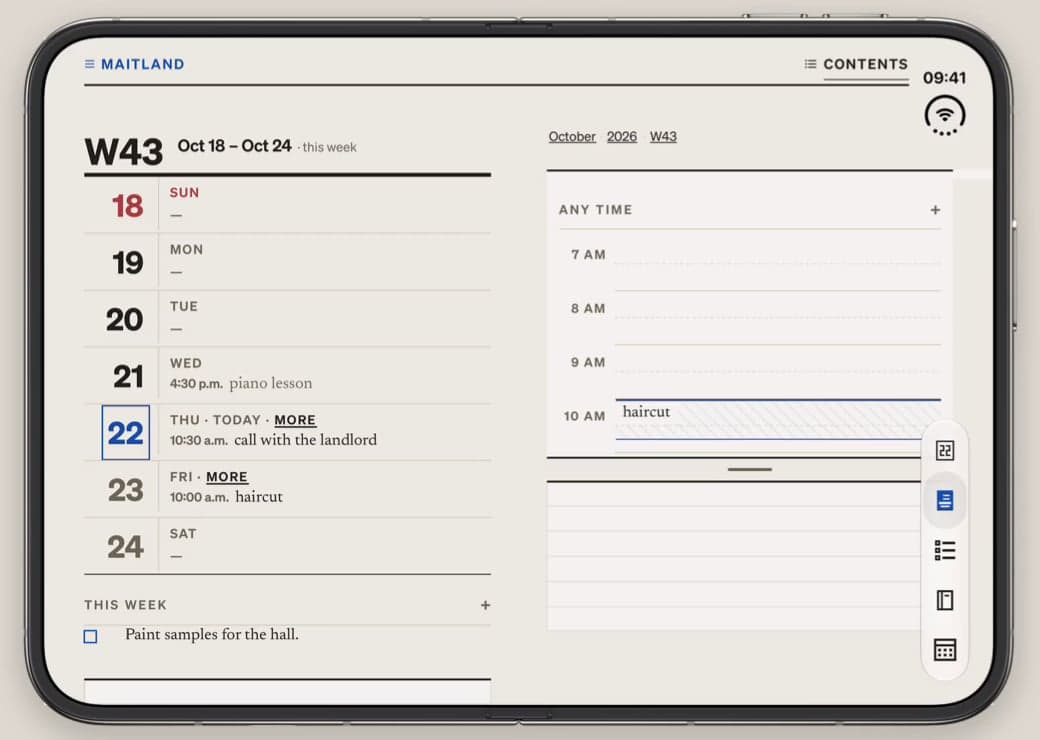Open the hamburger menu beside MAITLAND
Screen dimensions: 1040x740
[90, 64]
